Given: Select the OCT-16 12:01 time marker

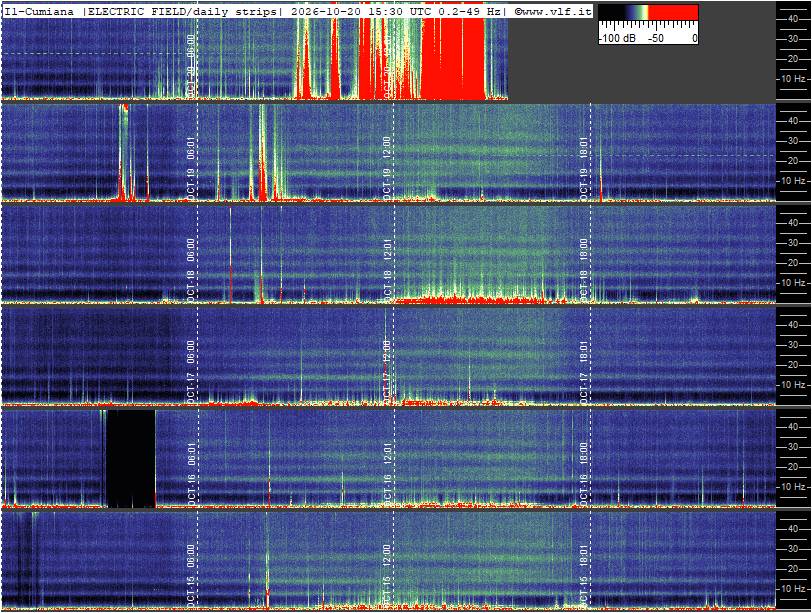Looking at the screenshot, I should 387,474.
